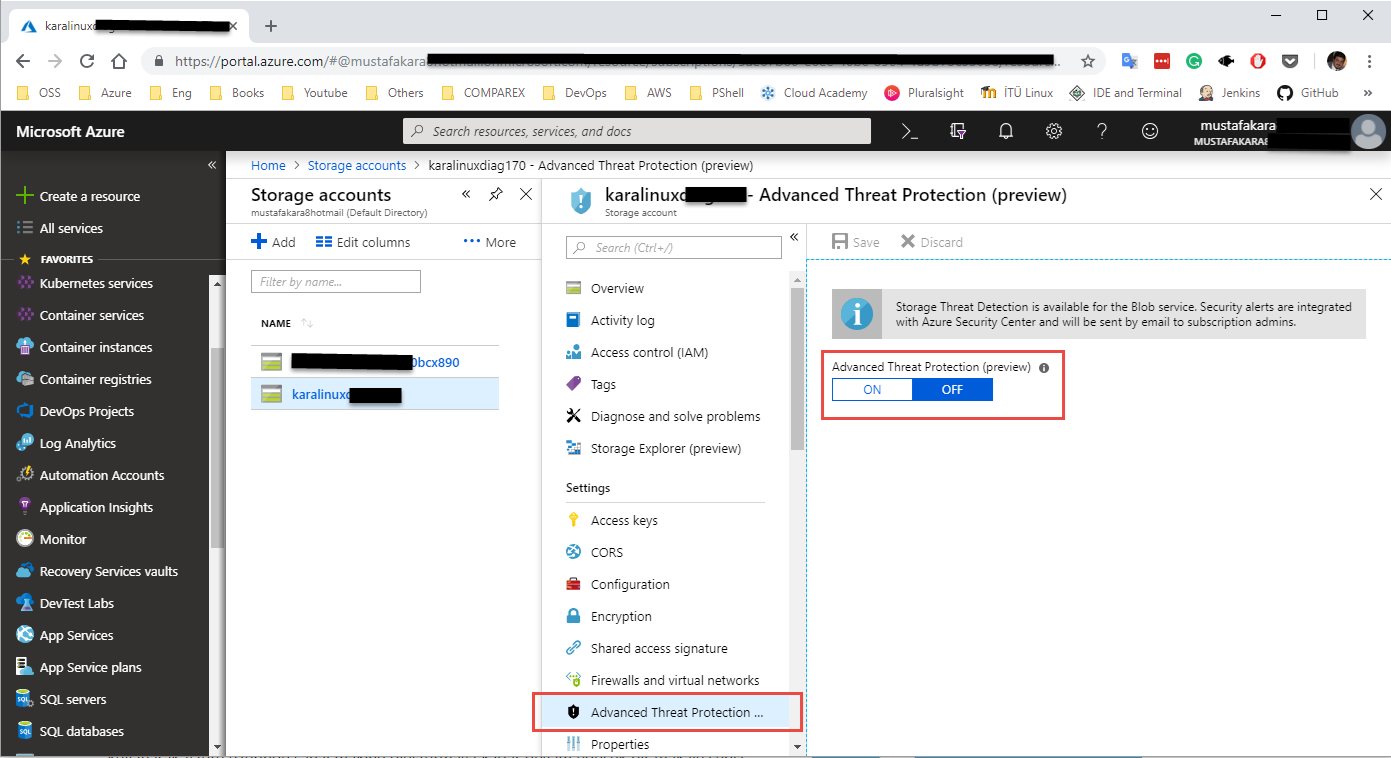This screenshot has height=758, width=1391.
Task: Bookmark this page with the star icon
Action: [x=1088, y=61]
